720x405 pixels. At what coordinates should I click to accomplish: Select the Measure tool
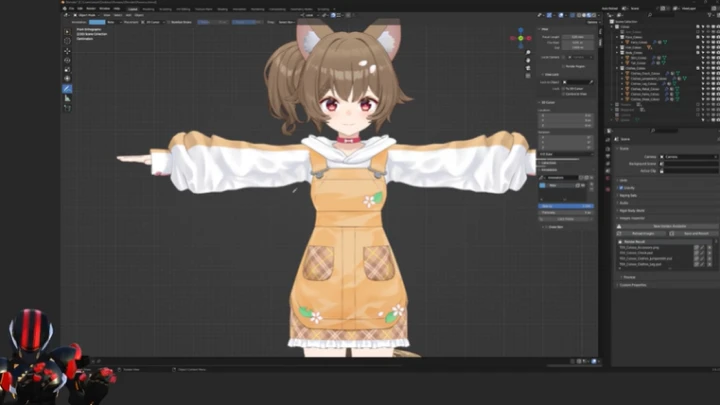tap(68, 98)
